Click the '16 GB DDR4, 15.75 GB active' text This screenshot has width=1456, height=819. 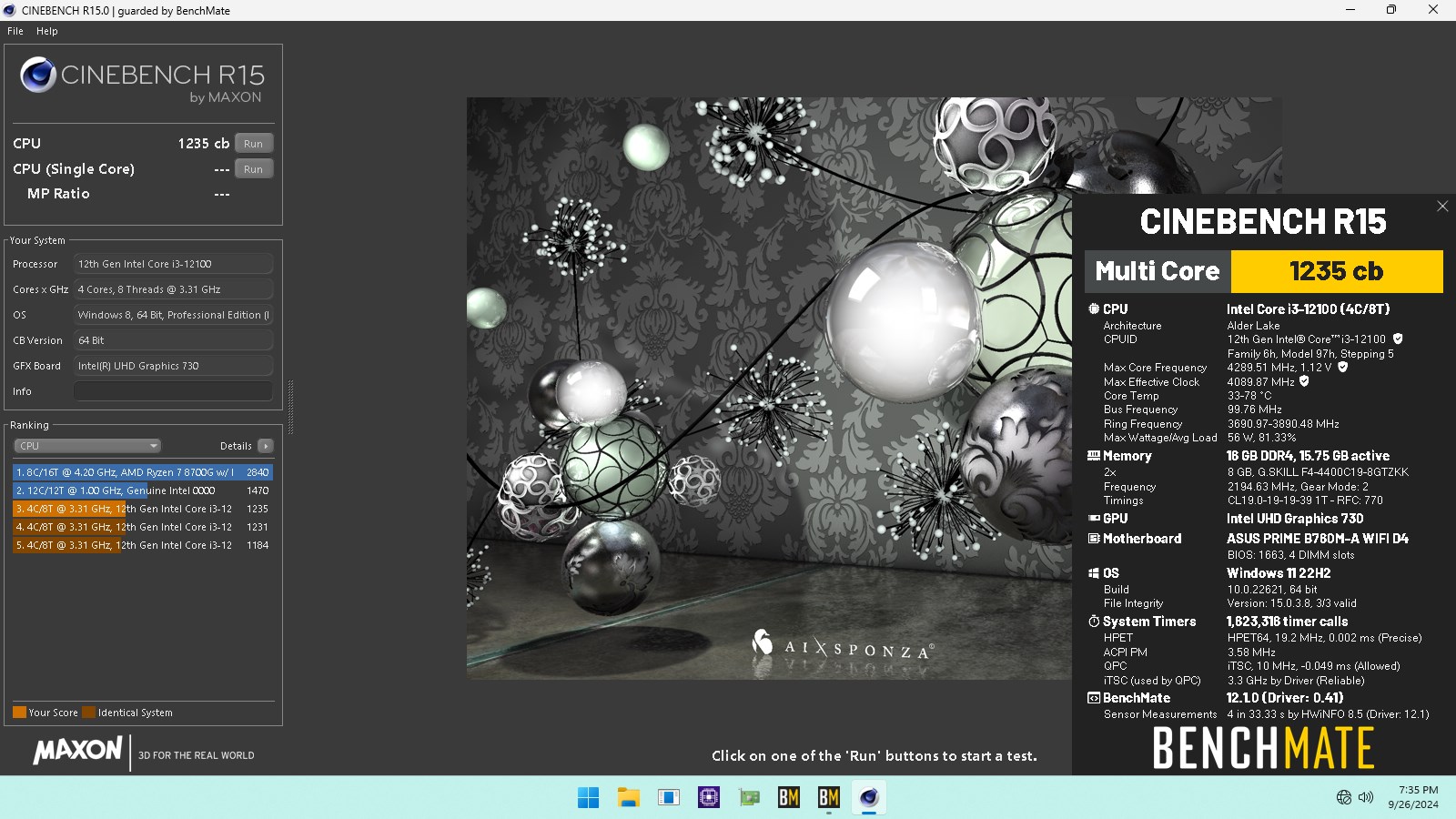tap(1308, 456)
